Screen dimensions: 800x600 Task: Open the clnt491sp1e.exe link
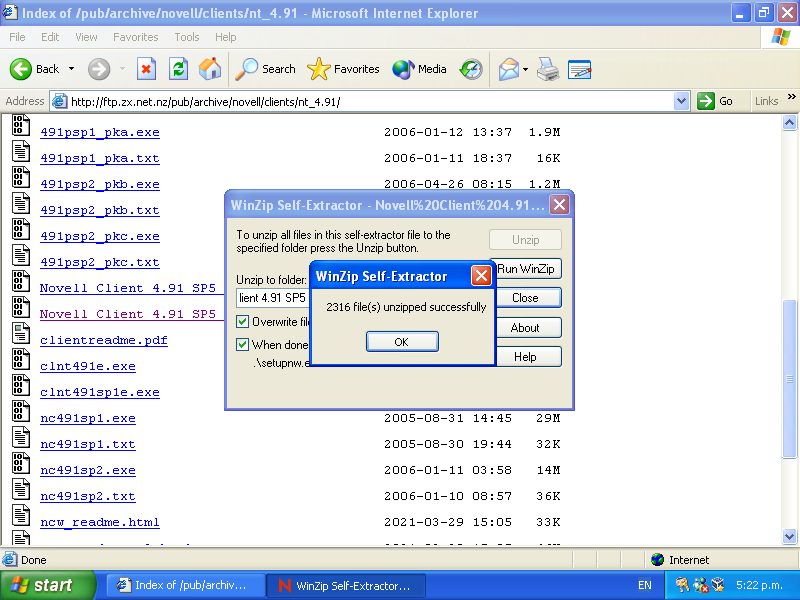click(x=100, y=392)
